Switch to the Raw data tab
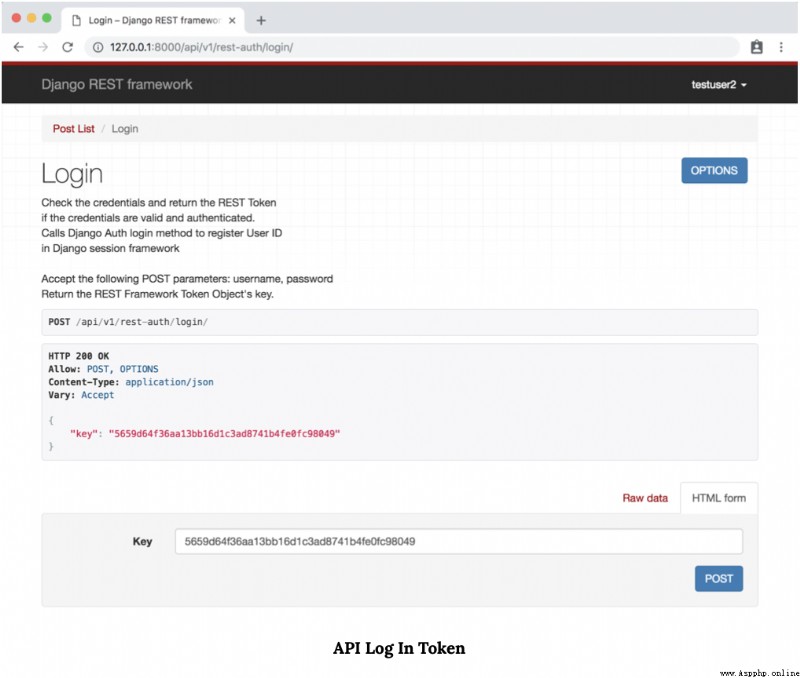 645,498
